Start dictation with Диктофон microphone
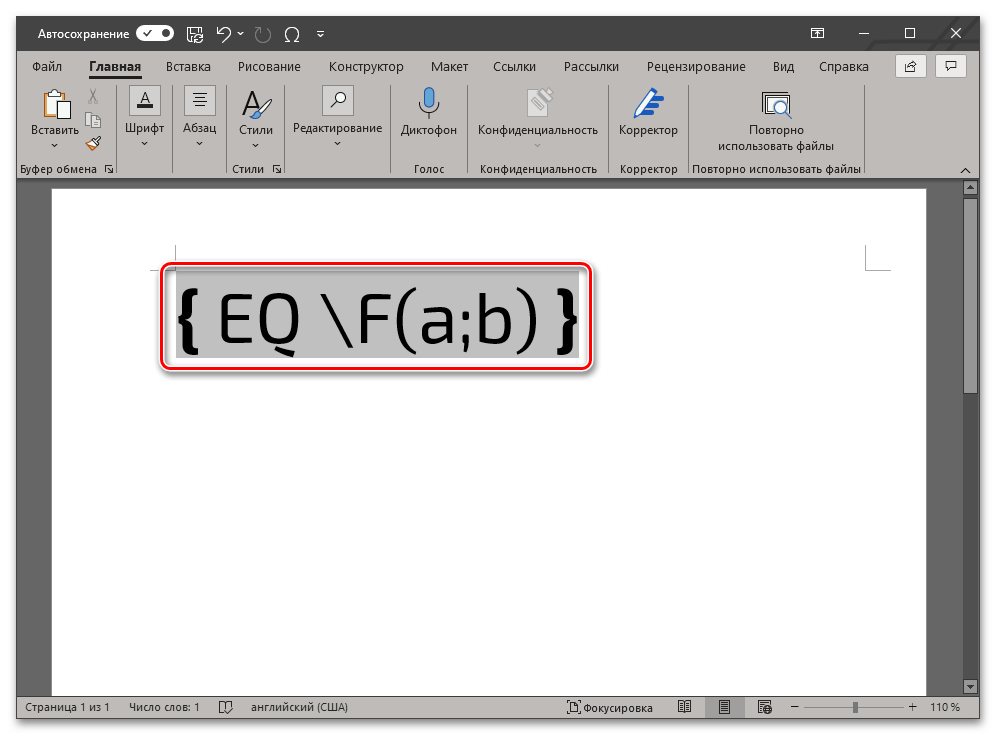The image size is (996, 735). point(428,111)
